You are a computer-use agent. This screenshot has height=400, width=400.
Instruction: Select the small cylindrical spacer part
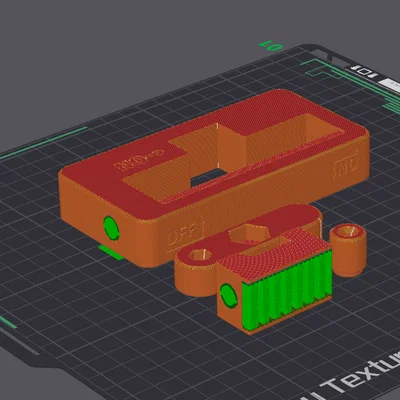coord(348,250)
